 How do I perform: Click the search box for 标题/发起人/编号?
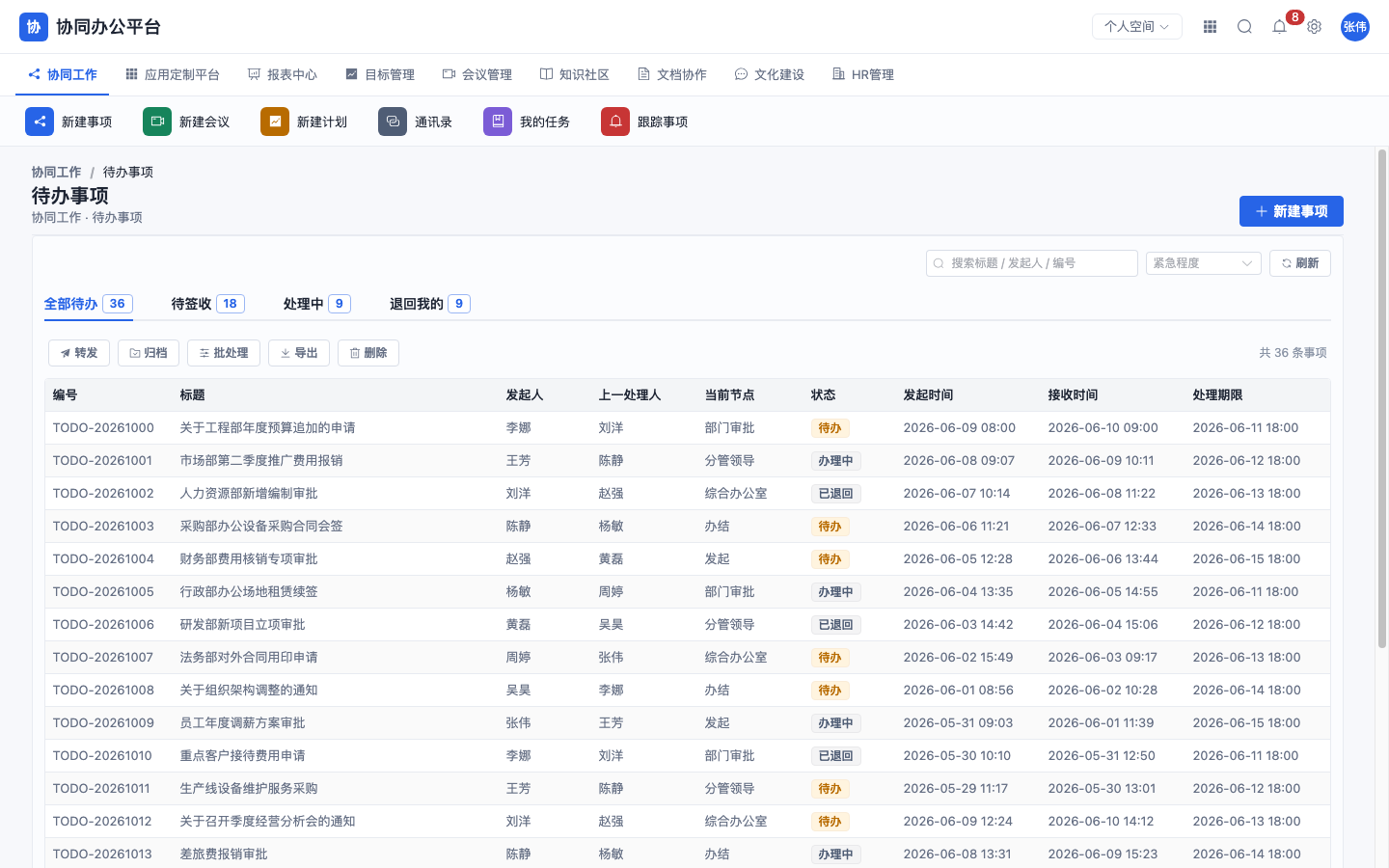pyautogui.click(x=1032, y=263)
